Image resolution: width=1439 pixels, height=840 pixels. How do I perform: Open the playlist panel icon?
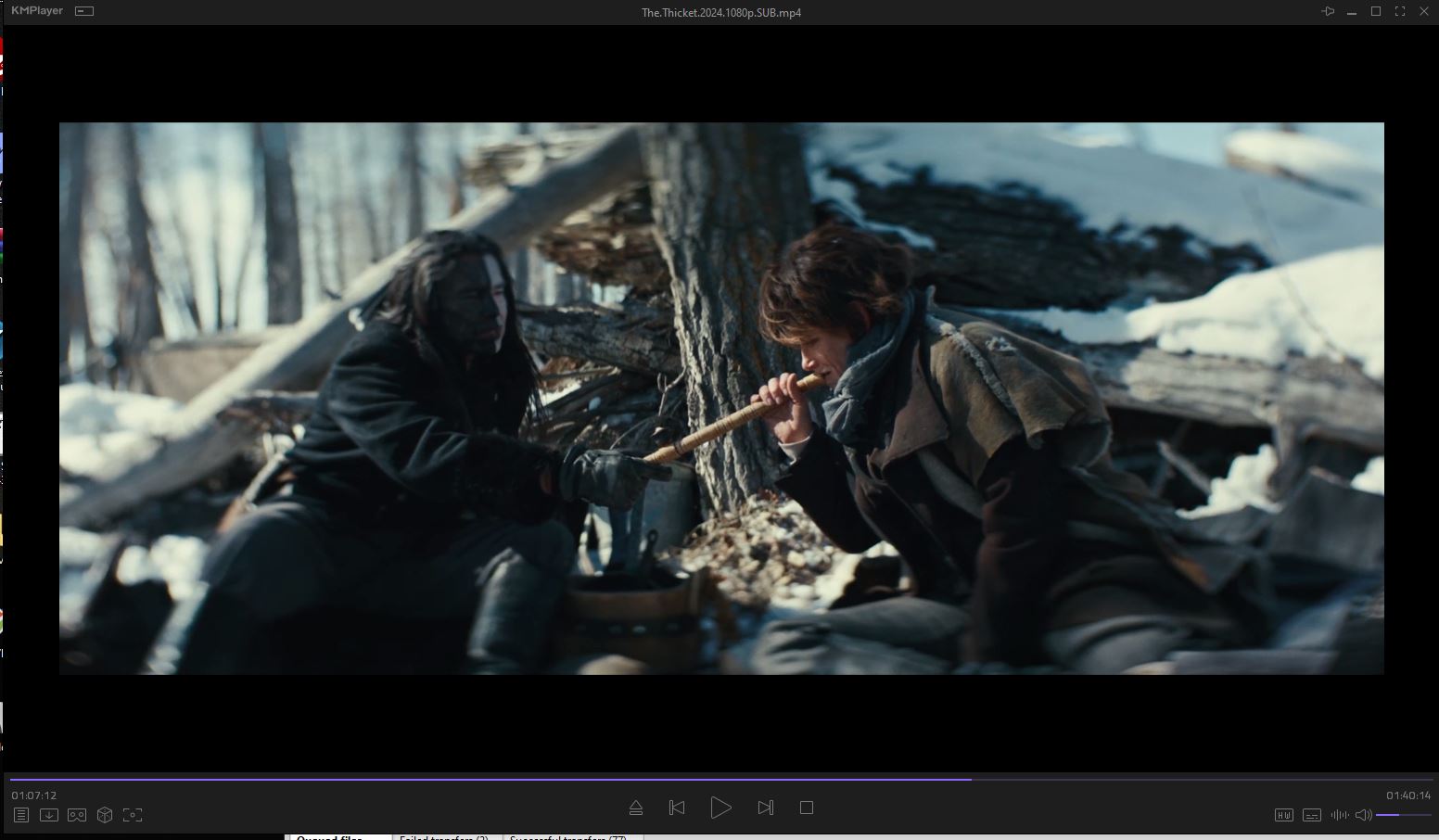21,815
